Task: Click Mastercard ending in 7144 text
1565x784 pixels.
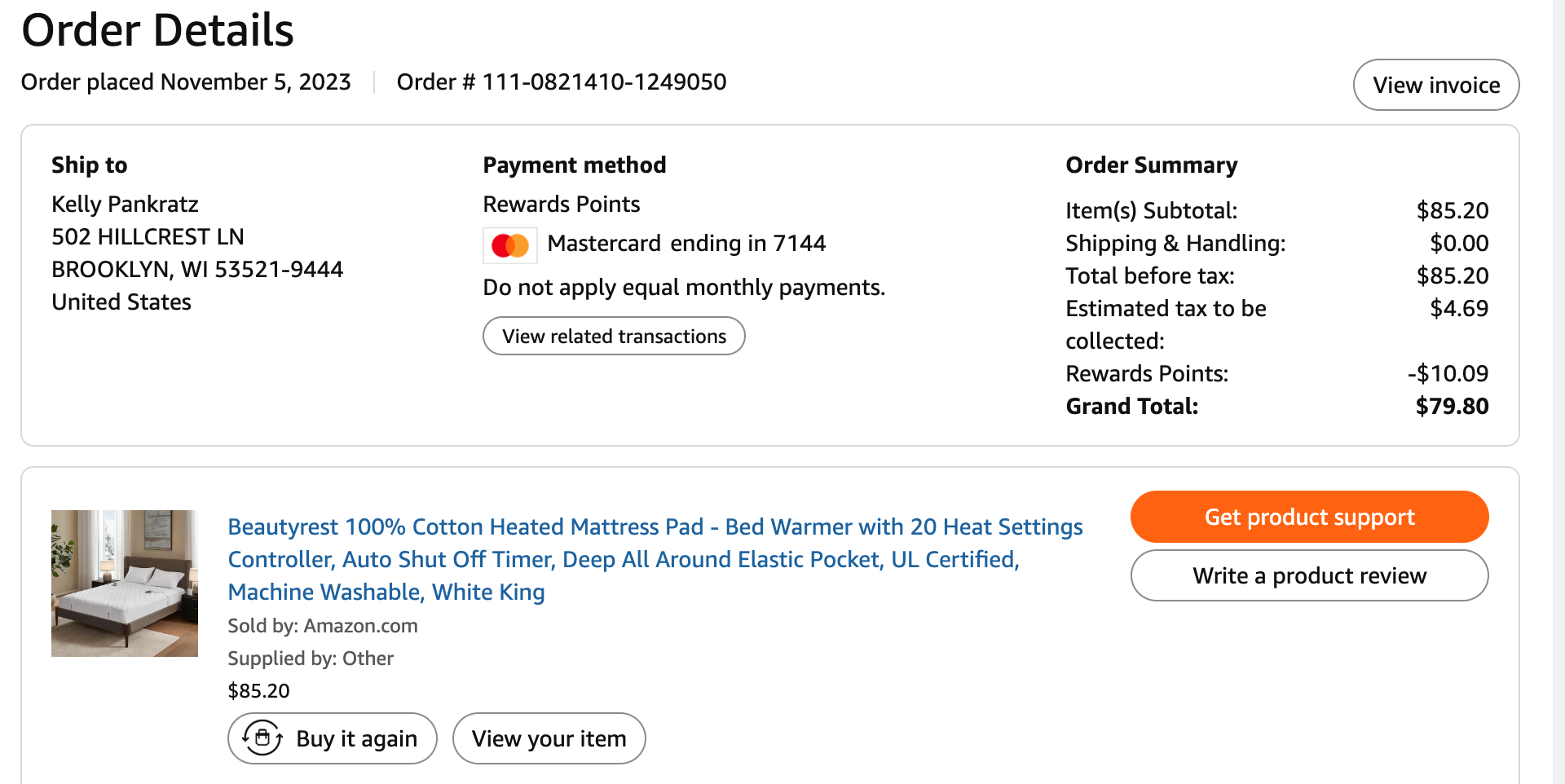Action: [x=686, y=244]
